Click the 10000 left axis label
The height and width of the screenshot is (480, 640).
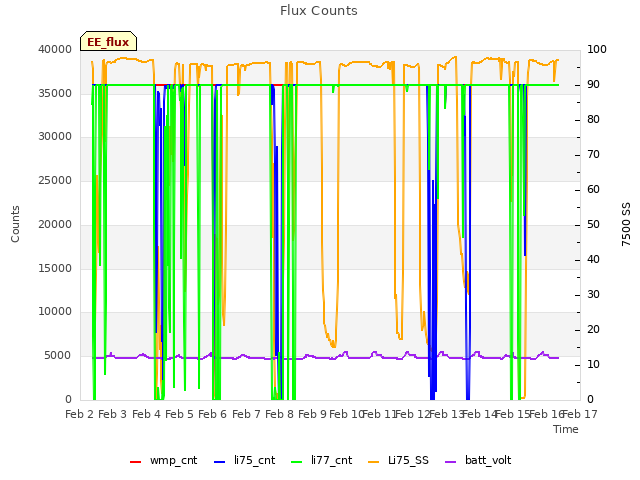(x=55, y=311)
